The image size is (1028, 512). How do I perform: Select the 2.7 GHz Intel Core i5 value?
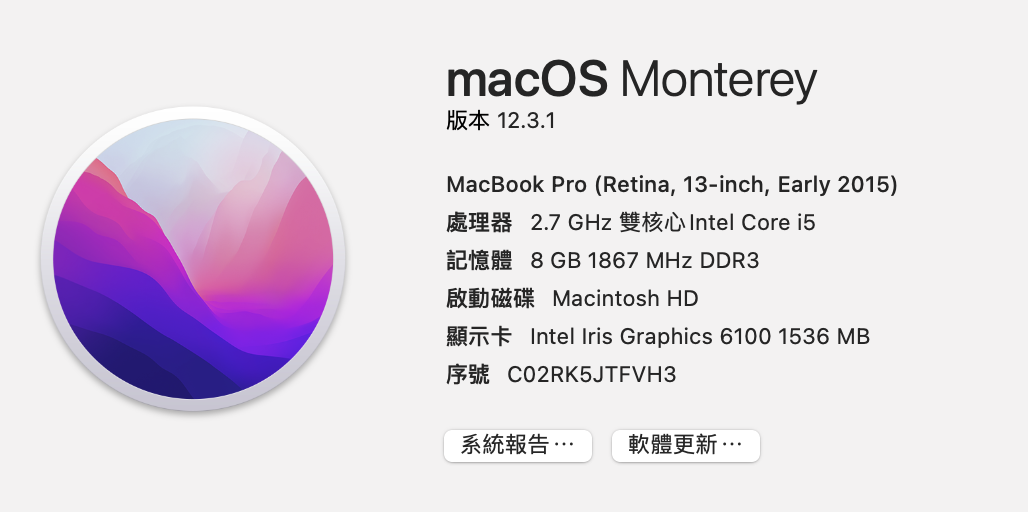point(673,223)
